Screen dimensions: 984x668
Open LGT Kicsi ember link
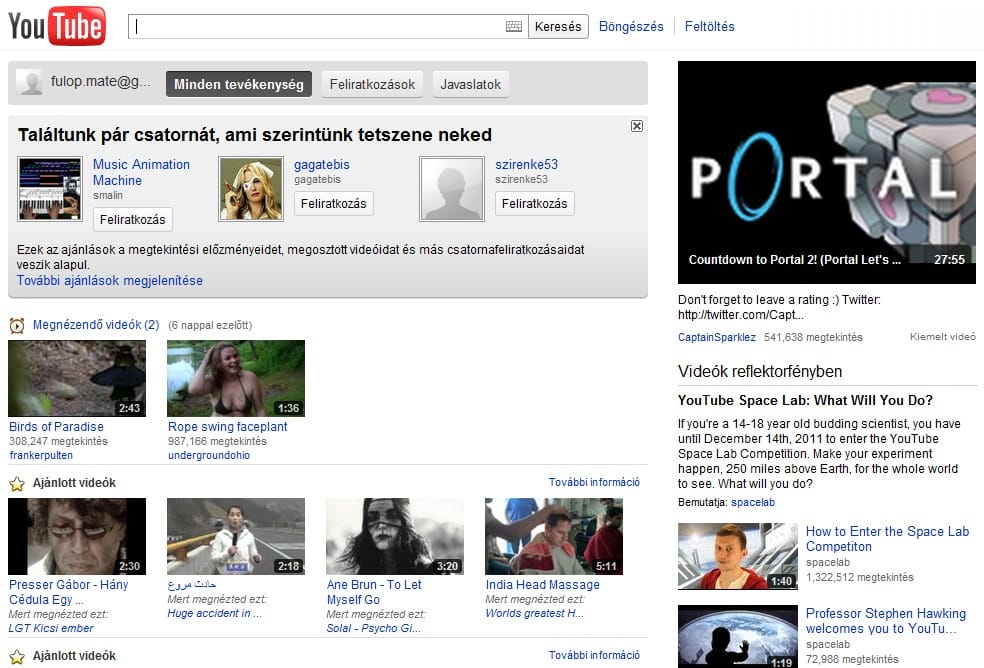[51, 628]
